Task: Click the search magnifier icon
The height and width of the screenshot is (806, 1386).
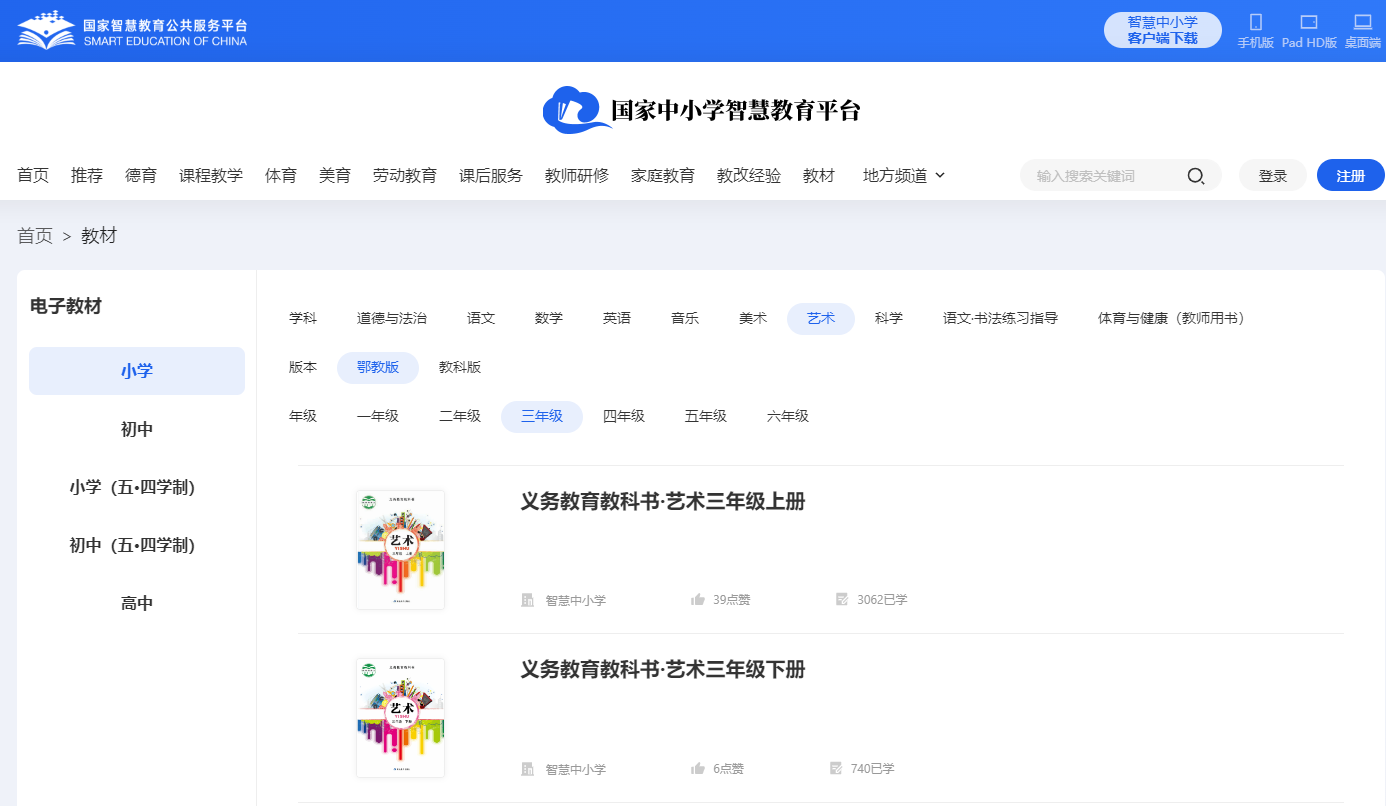Action: [1196, 175]
